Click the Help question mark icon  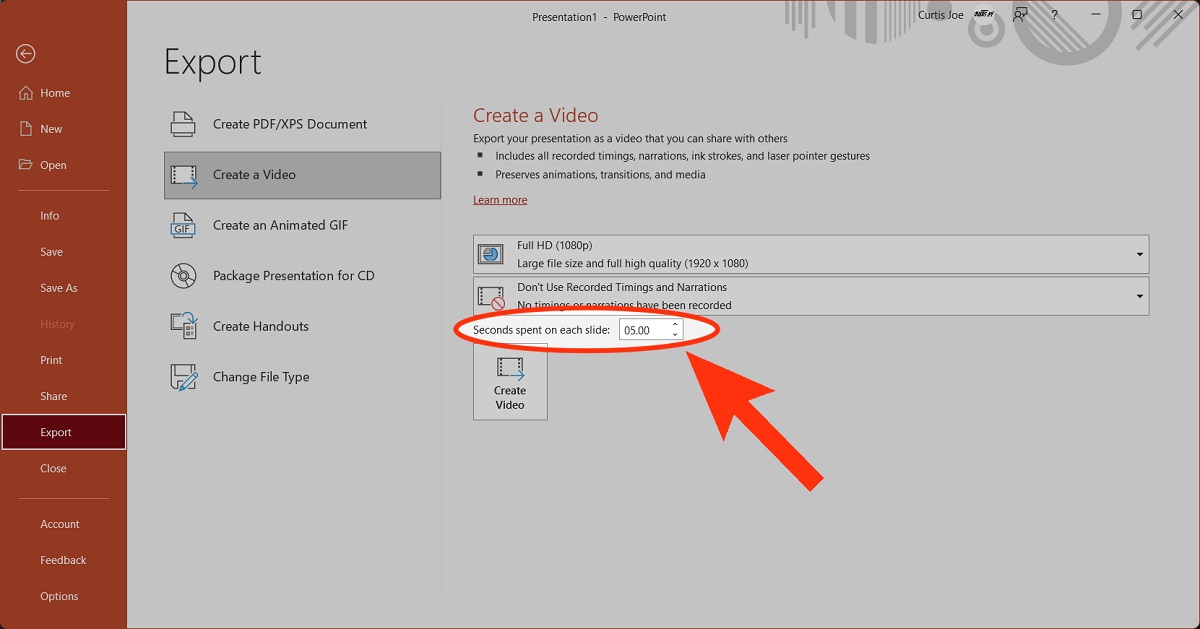click(1054, 15)
